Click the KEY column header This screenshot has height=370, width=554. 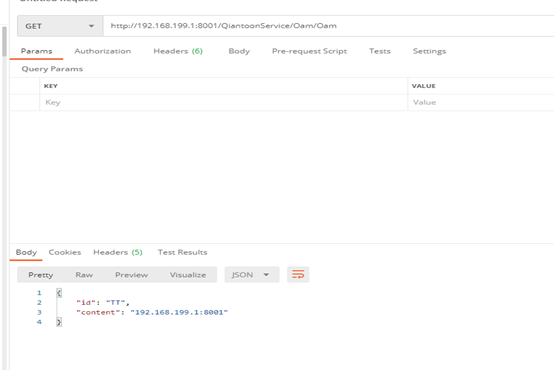(51, 86)
